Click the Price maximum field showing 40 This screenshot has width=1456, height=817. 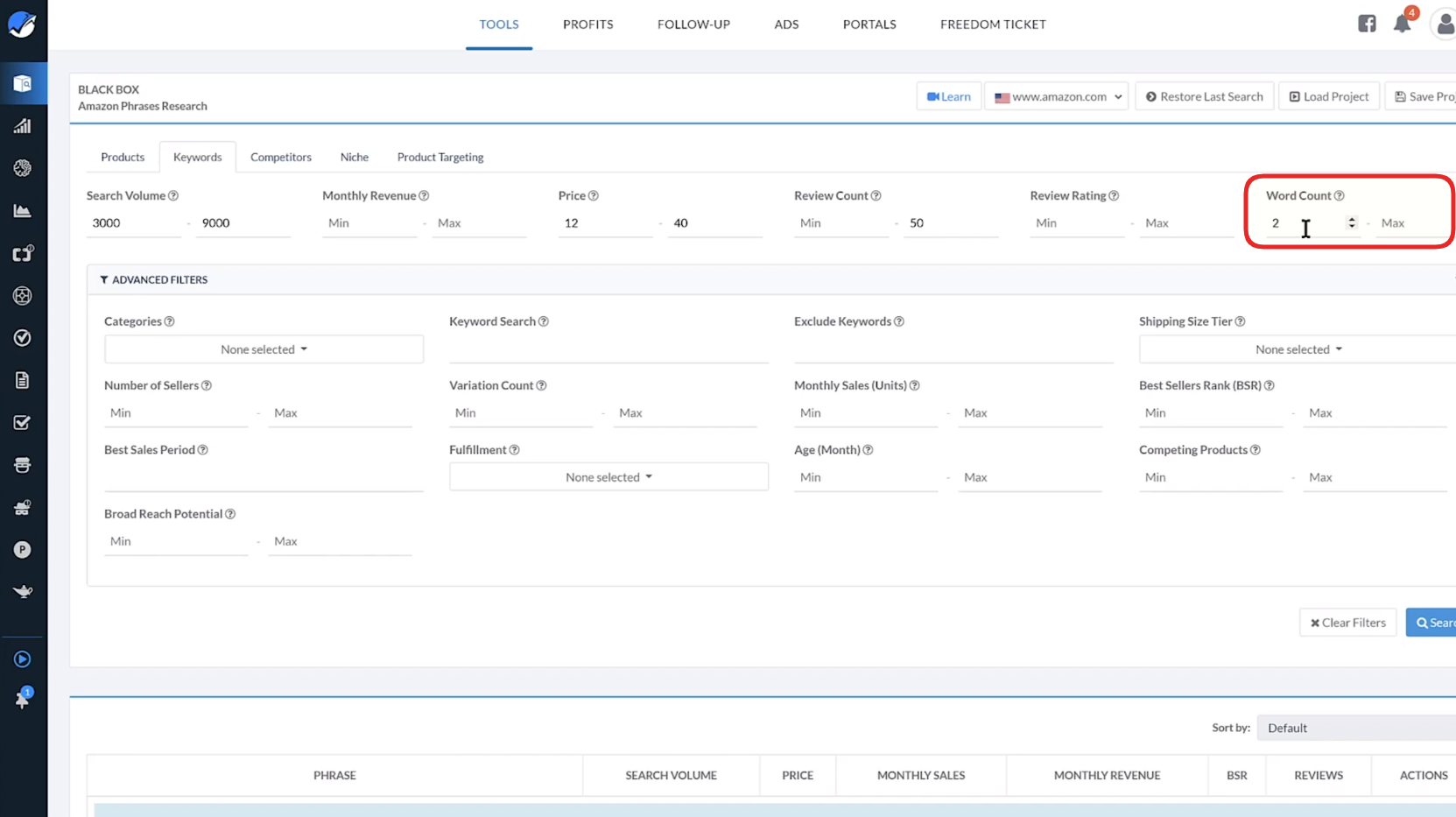pos(714,223)
